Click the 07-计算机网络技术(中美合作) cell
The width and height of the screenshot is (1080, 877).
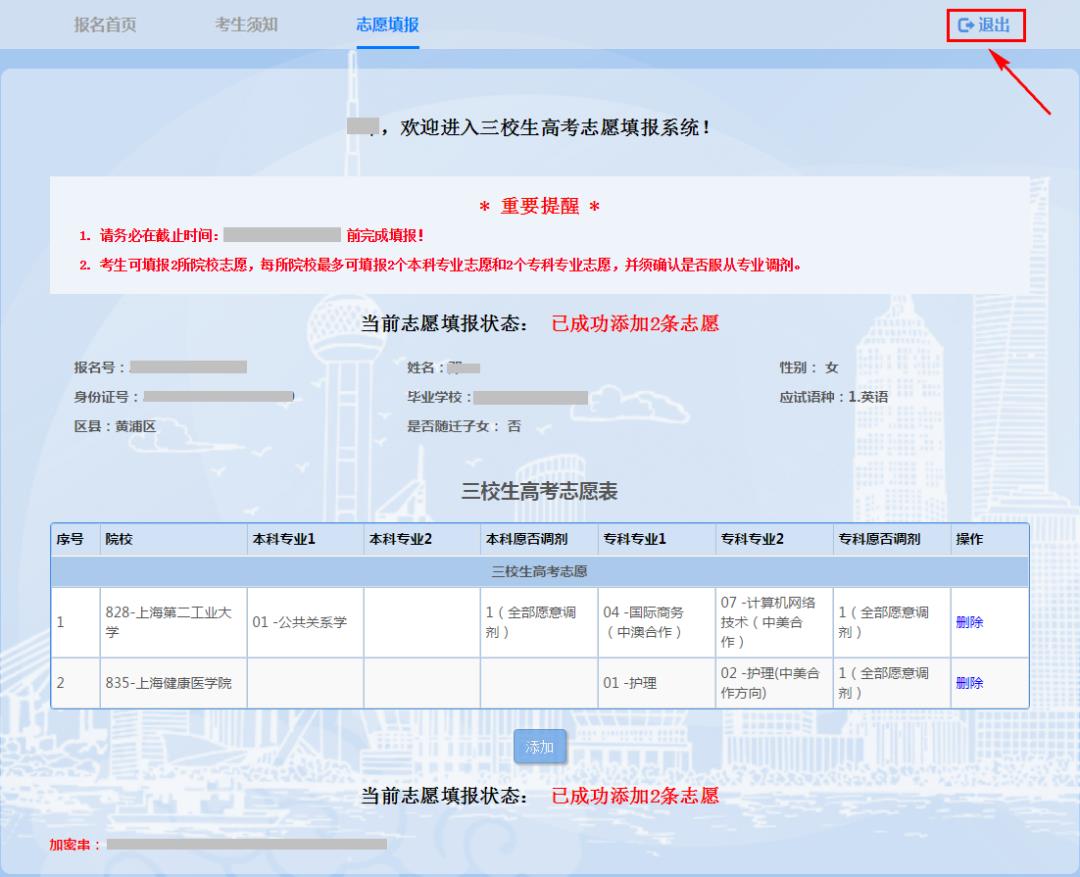pyautogui.click(x=770, y=622)
